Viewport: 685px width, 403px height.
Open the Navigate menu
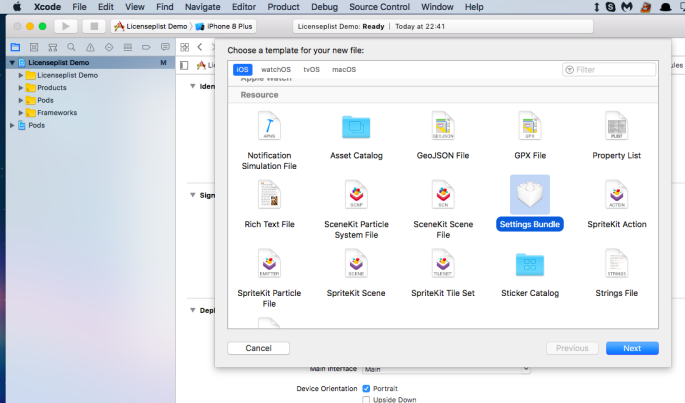pyautogui.click(x=202, y=7)
